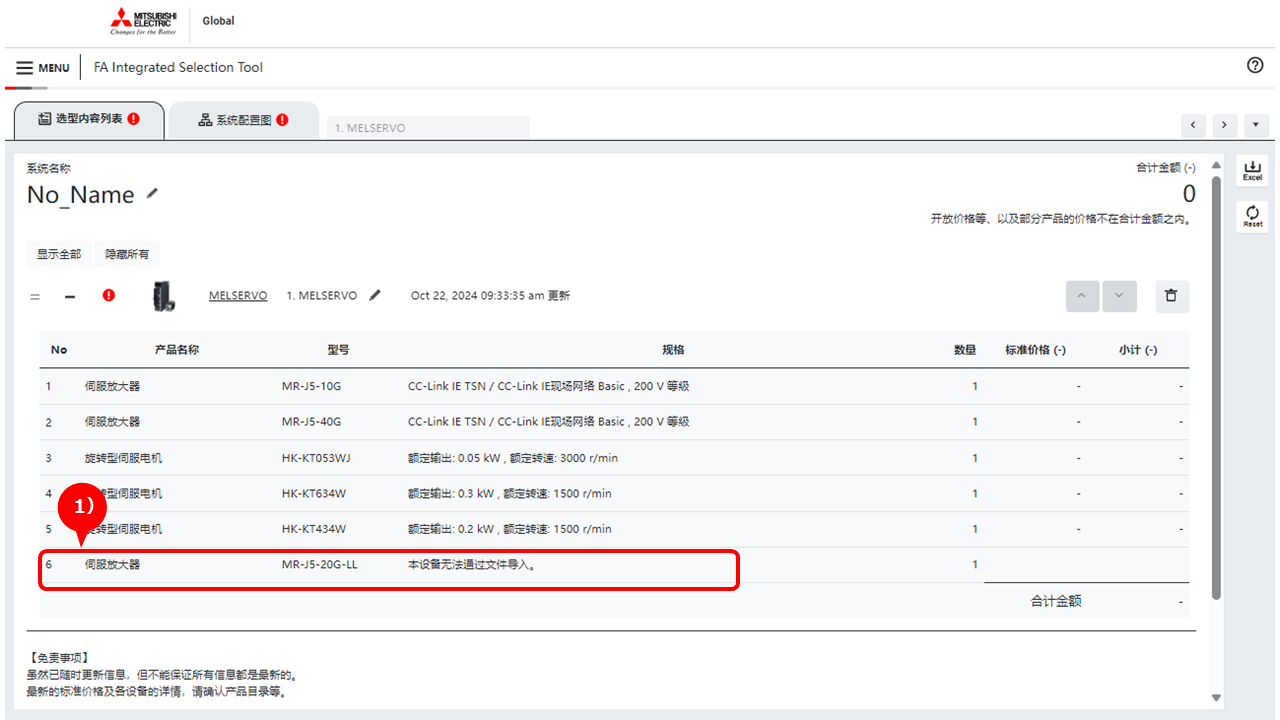This screenshot has width=1280, height=720.
Task: Open the tab list dropdown arrow
Action: click(x=1256, y=125)
